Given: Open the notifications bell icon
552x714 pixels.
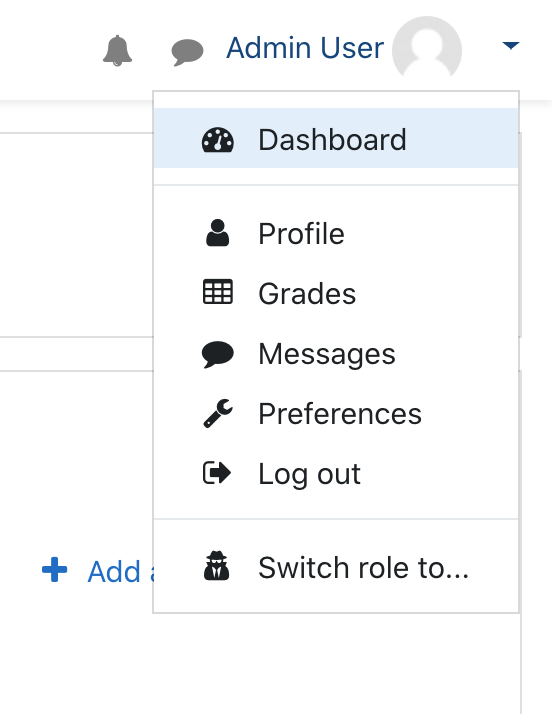Looking at the screenshot, I should pyautogui.click(x=118, y=51).
